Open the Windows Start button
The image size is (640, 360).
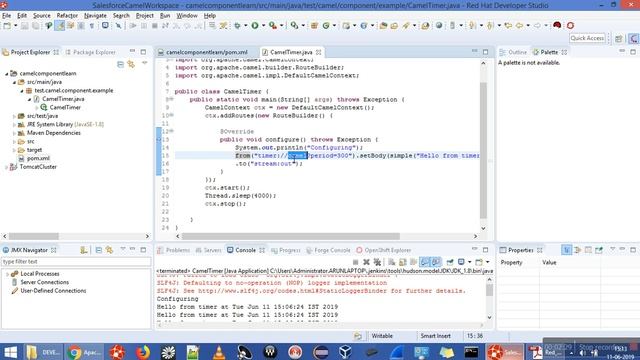click(10, 352)
